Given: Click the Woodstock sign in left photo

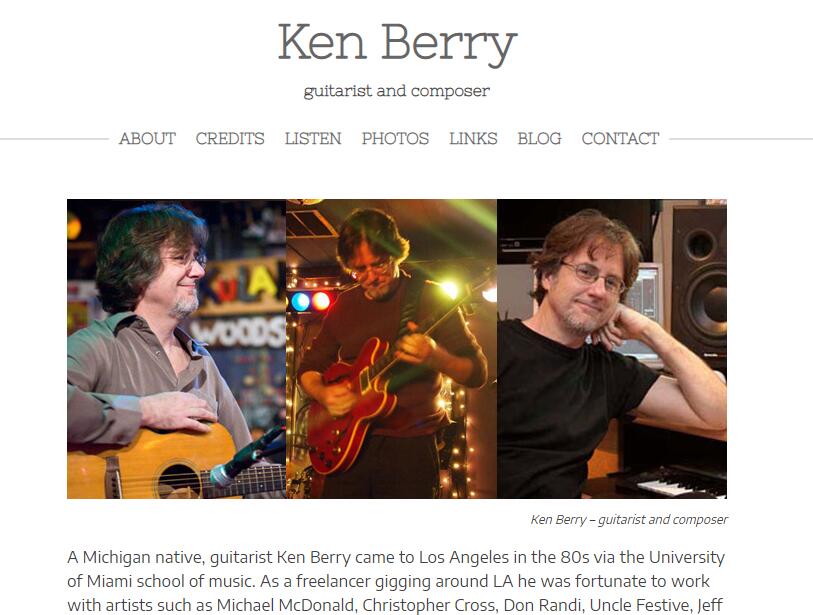Looking at the screenshot, I should click(x=239, y=331).
